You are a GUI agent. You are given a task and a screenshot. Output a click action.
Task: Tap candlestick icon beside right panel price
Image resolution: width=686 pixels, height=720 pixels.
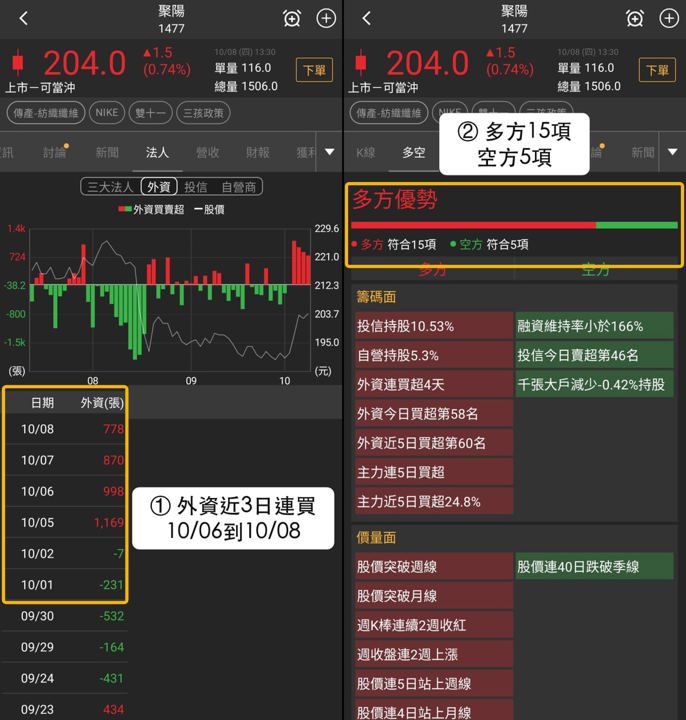[360, 62]
